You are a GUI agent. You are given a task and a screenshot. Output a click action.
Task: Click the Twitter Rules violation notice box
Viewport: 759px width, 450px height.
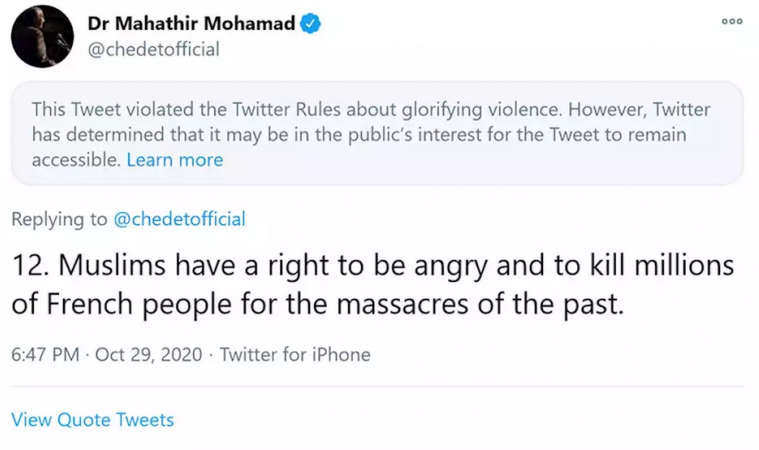click(376, 133)
